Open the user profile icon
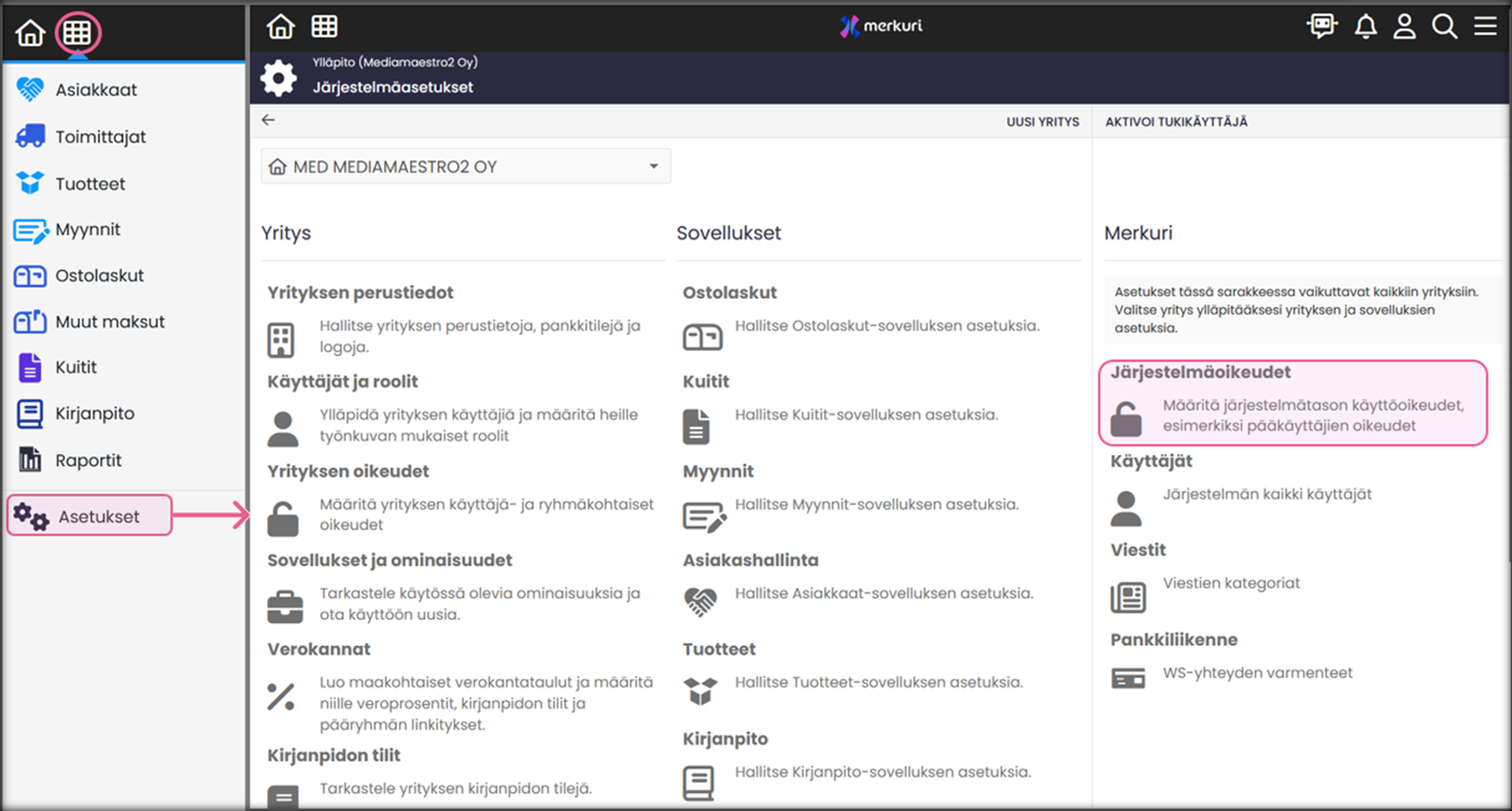 tap(1405, 26)
